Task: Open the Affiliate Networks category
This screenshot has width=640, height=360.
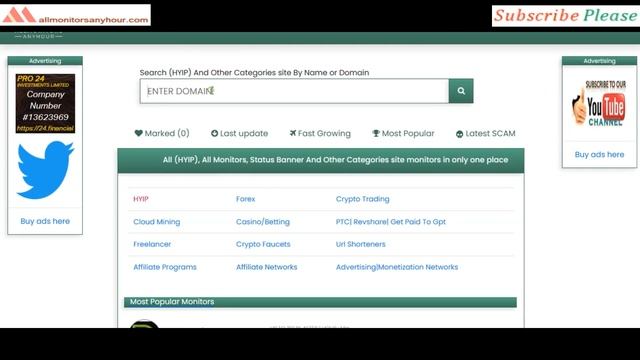Action: (267, 267)
